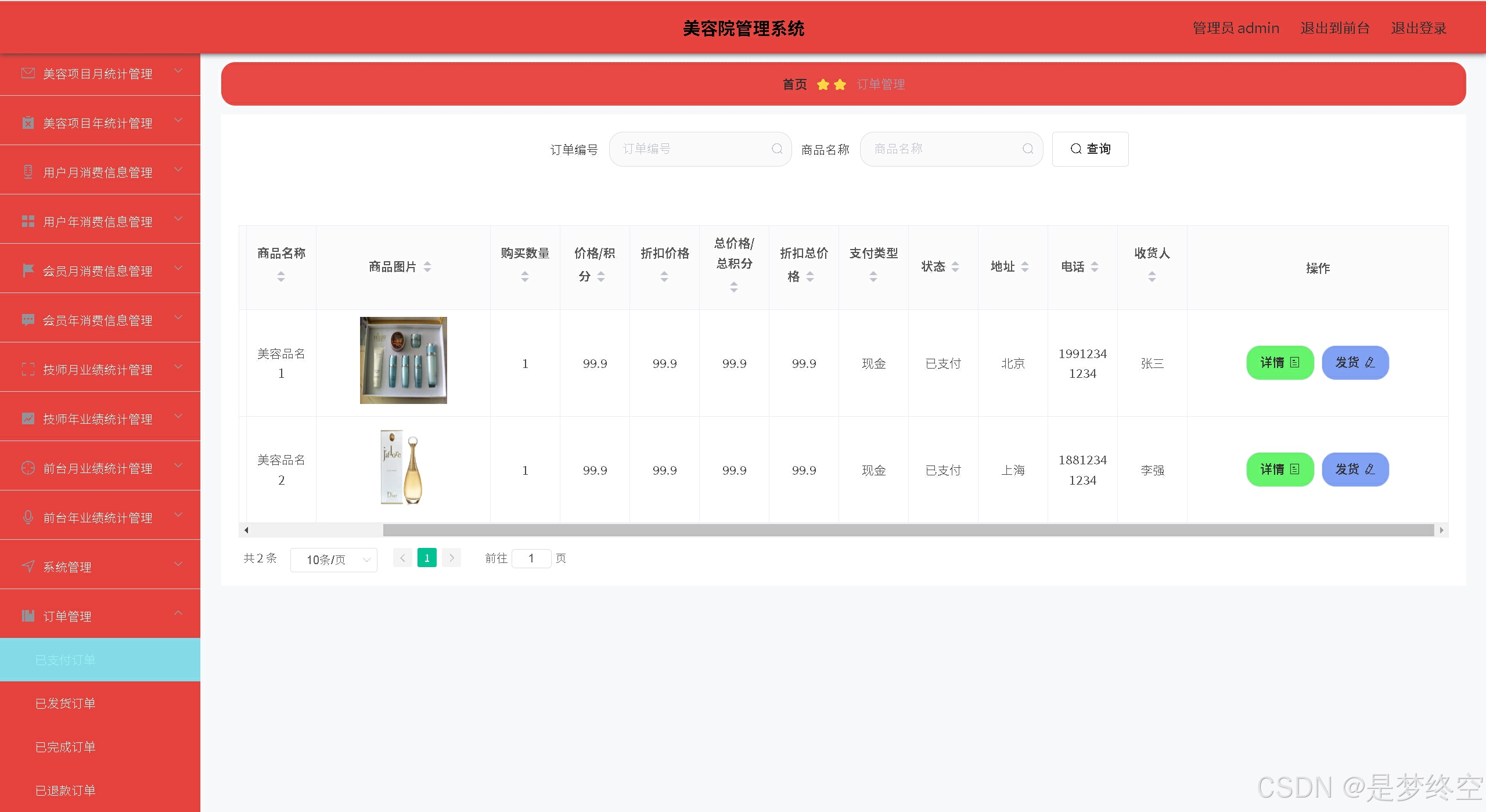Screen dimensions: 1486x812
Task: Click the flag icon beside 会员月消费信息管理
Action: coord(28,270)
